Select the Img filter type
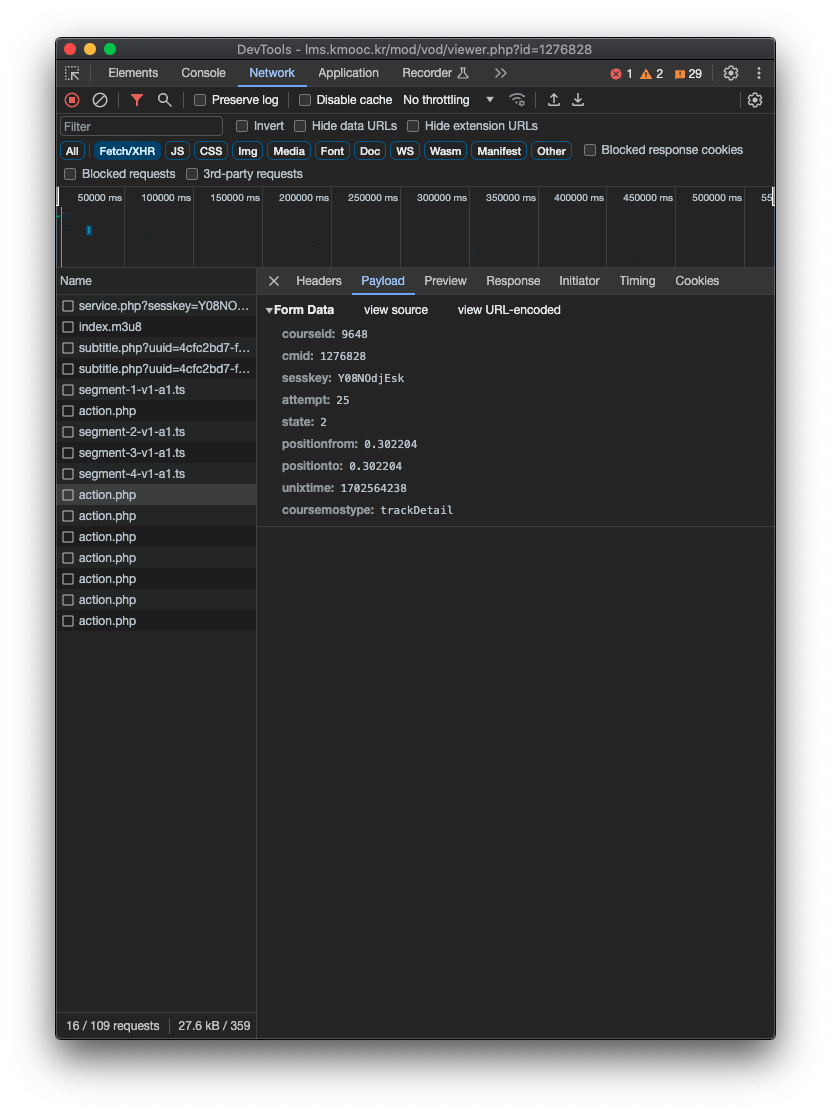Viewport: 831px width, 1113px height. coord(248,151)
